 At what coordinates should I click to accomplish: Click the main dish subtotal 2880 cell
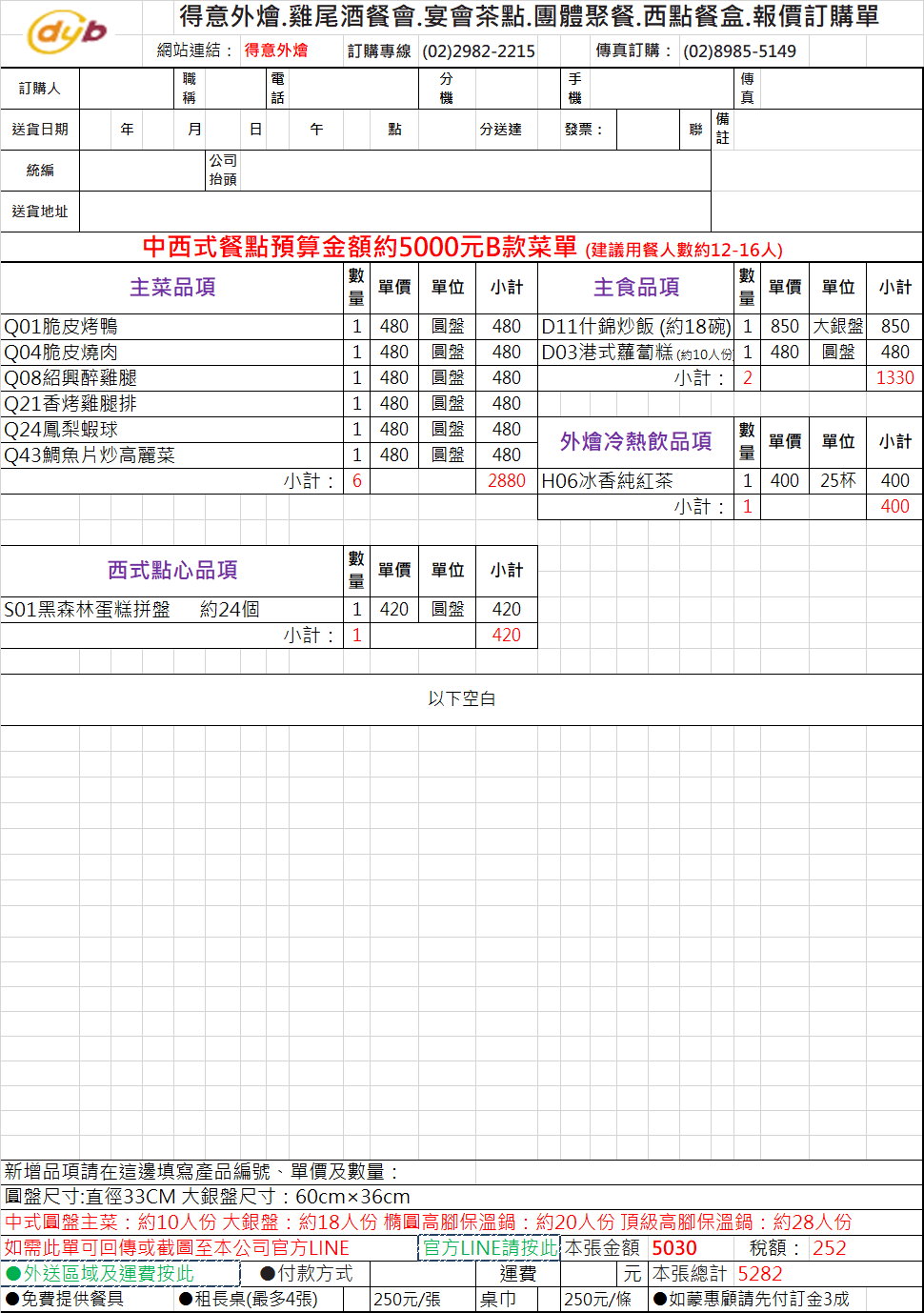(x=506, y=481)
